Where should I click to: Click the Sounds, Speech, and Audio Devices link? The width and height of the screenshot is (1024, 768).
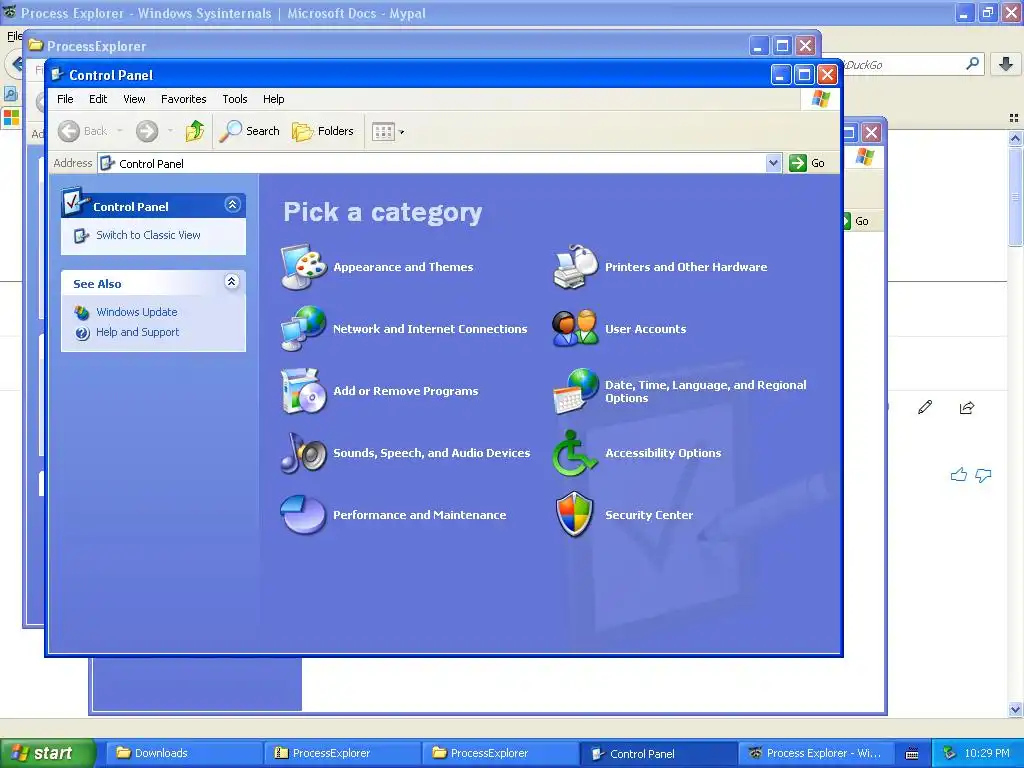[x=432, y=453]
